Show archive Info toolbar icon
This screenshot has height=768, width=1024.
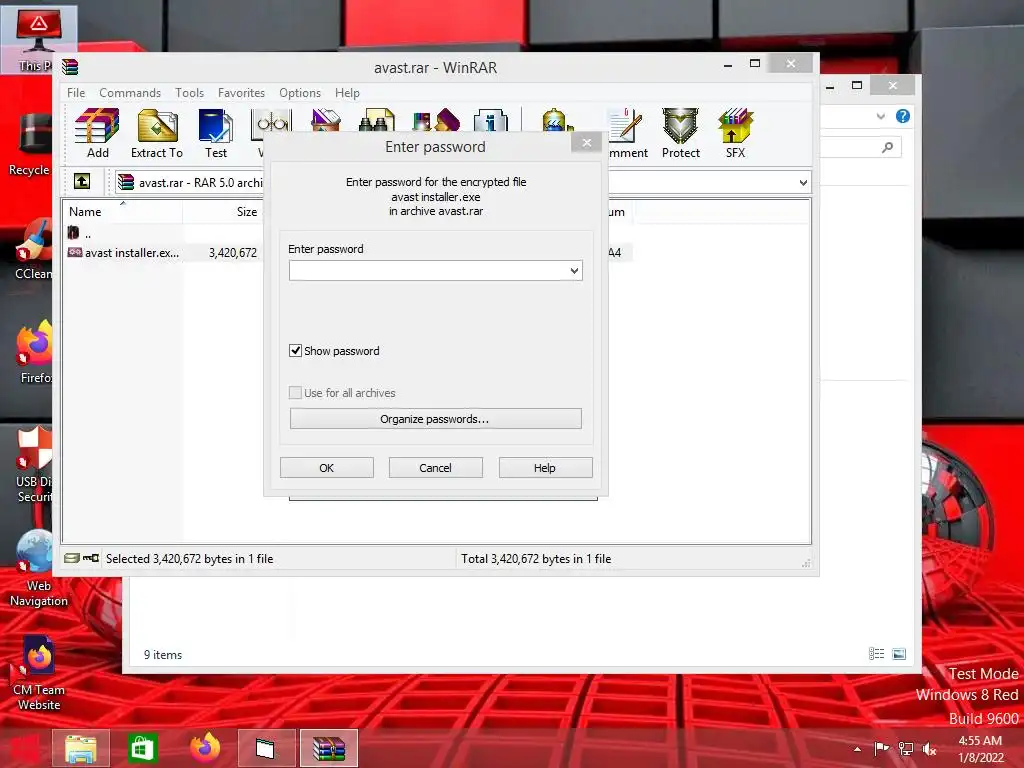point(490,120)
